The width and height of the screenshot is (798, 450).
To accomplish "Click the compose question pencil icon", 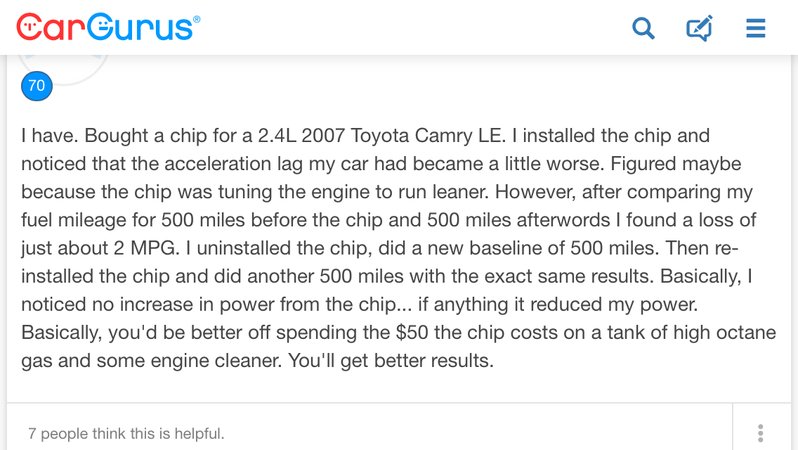I will 699,28.
